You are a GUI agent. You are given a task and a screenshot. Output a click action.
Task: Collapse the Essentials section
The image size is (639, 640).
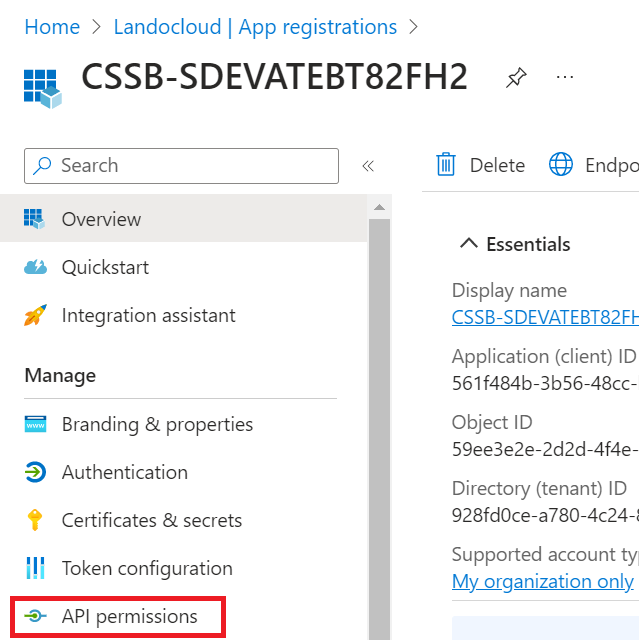[467, 244]
